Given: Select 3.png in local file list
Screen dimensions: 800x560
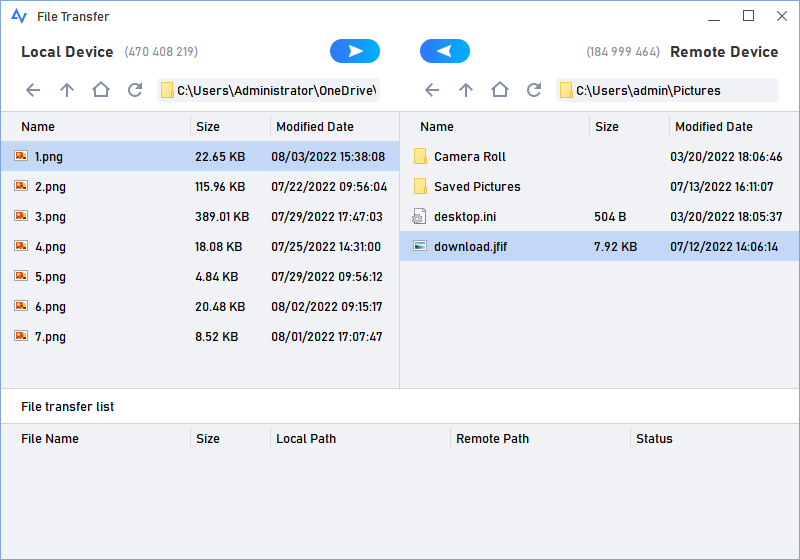Looking at the screenshot, I should (50, 216).
